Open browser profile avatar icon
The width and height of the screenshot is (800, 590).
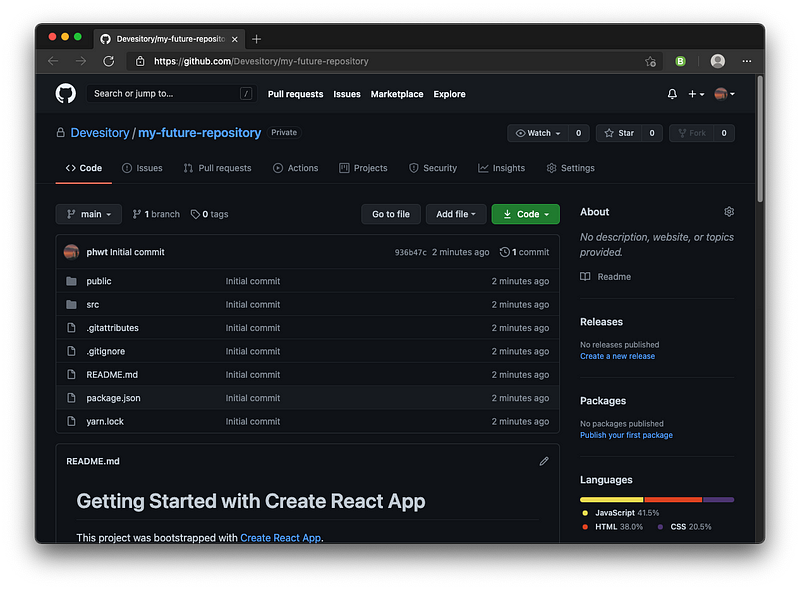click(x=717, y=61)
